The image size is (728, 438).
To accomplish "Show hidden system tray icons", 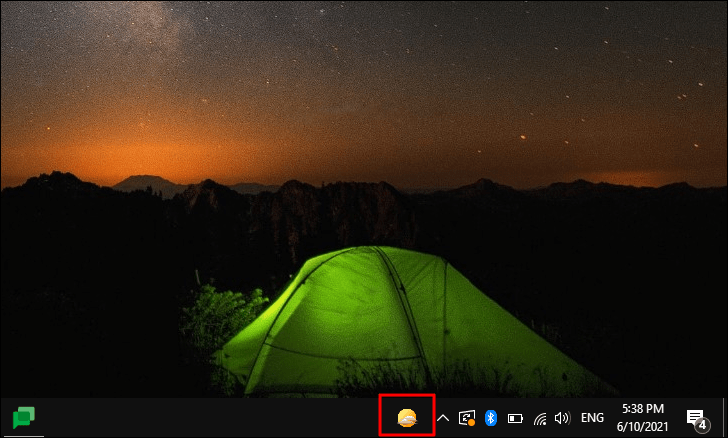I will [443, 418].
